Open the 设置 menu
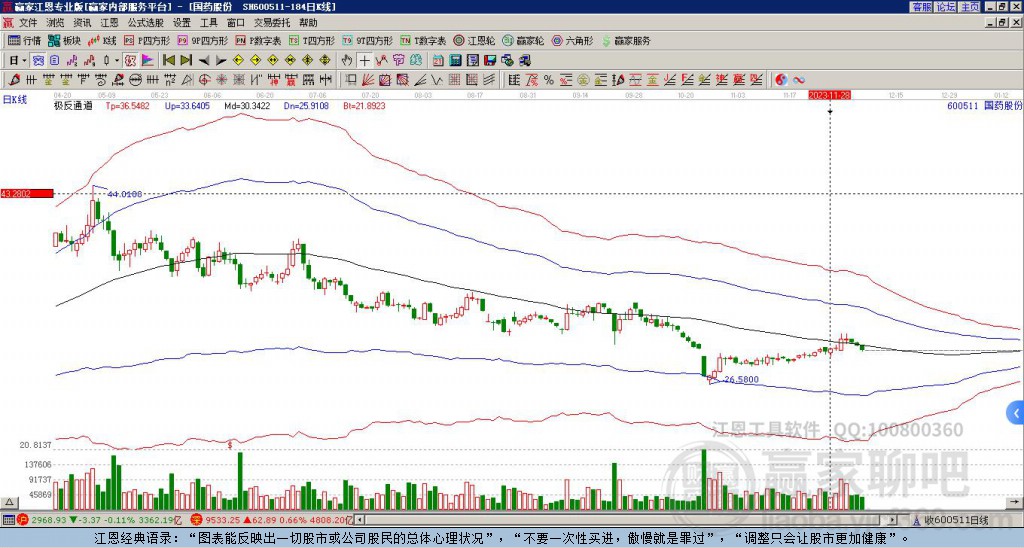This screenshot has width=1024, height=548. (x=182, y=23)
